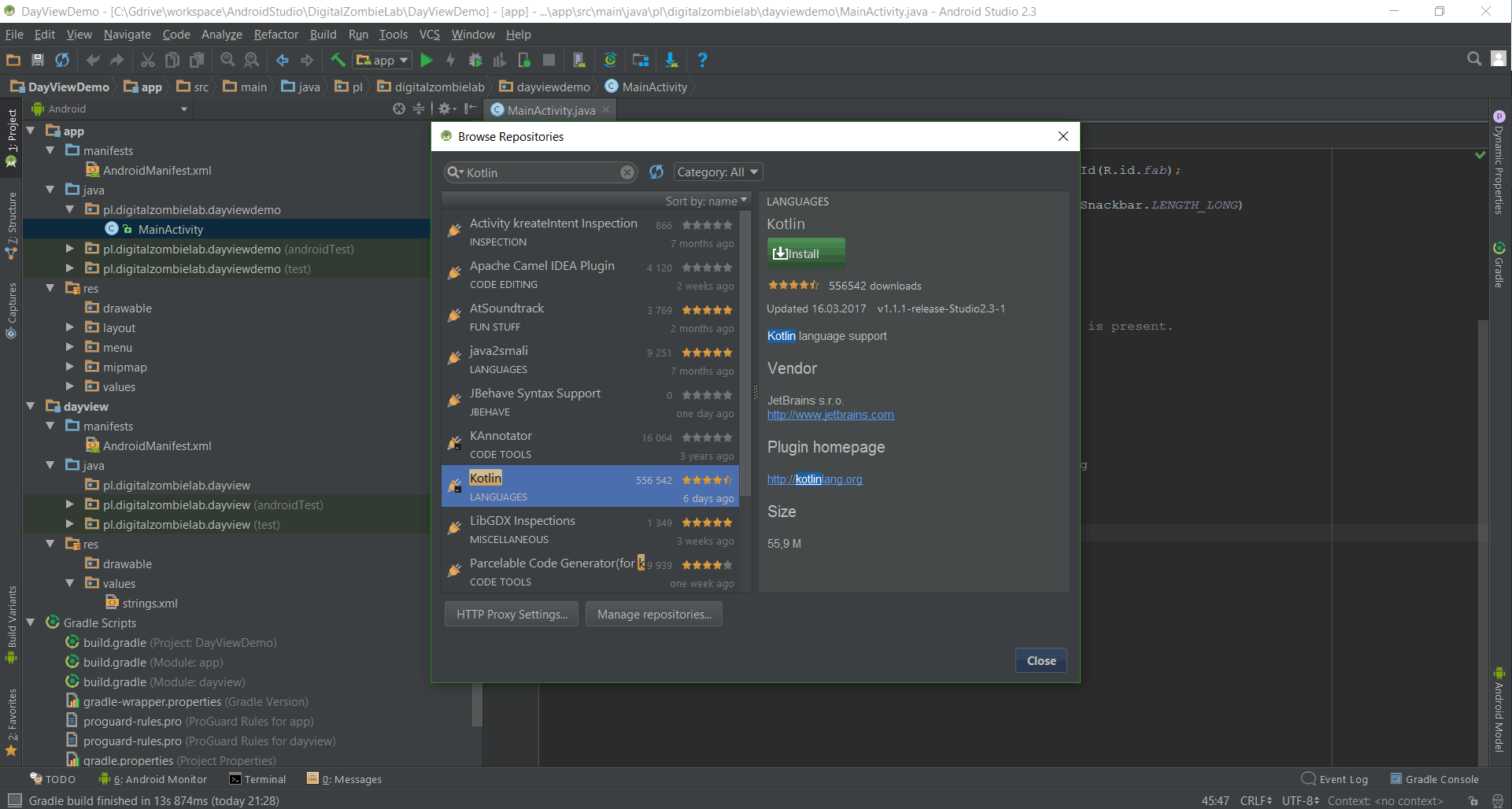Click HTTP Proxy Settings button
This screenshot has height=809, width=1512.
coord(512,614)
